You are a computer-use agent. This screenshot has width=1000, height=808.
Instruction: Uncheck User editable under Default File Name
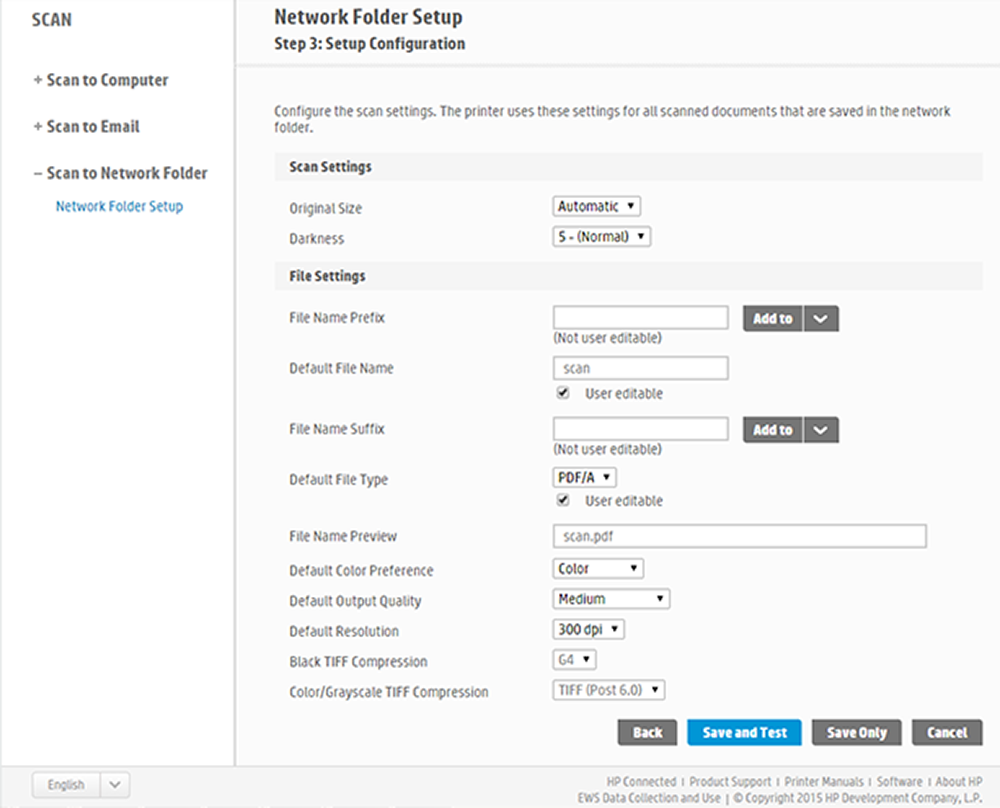(563, 394)
